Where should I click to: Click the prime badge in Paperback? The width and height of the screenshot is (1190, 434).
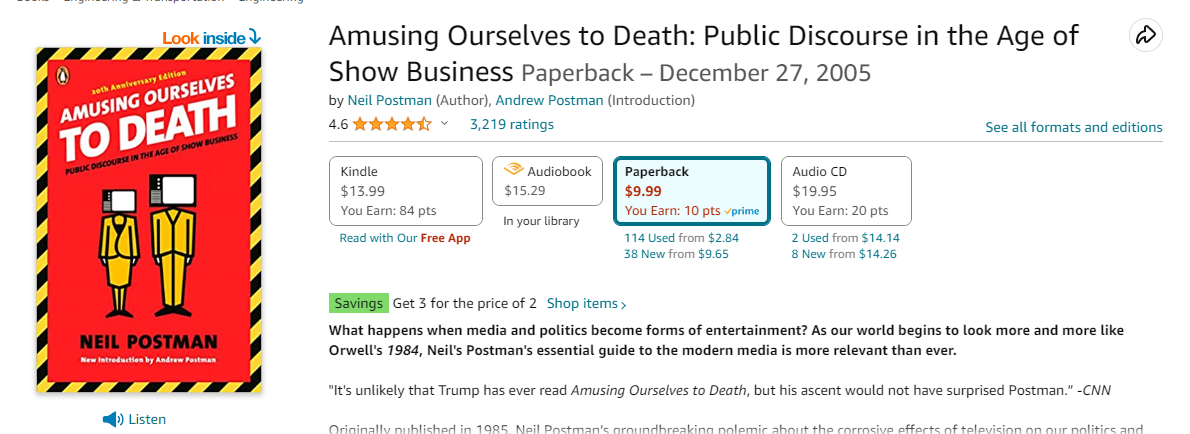pyautogui.click(x=741, y=211)
